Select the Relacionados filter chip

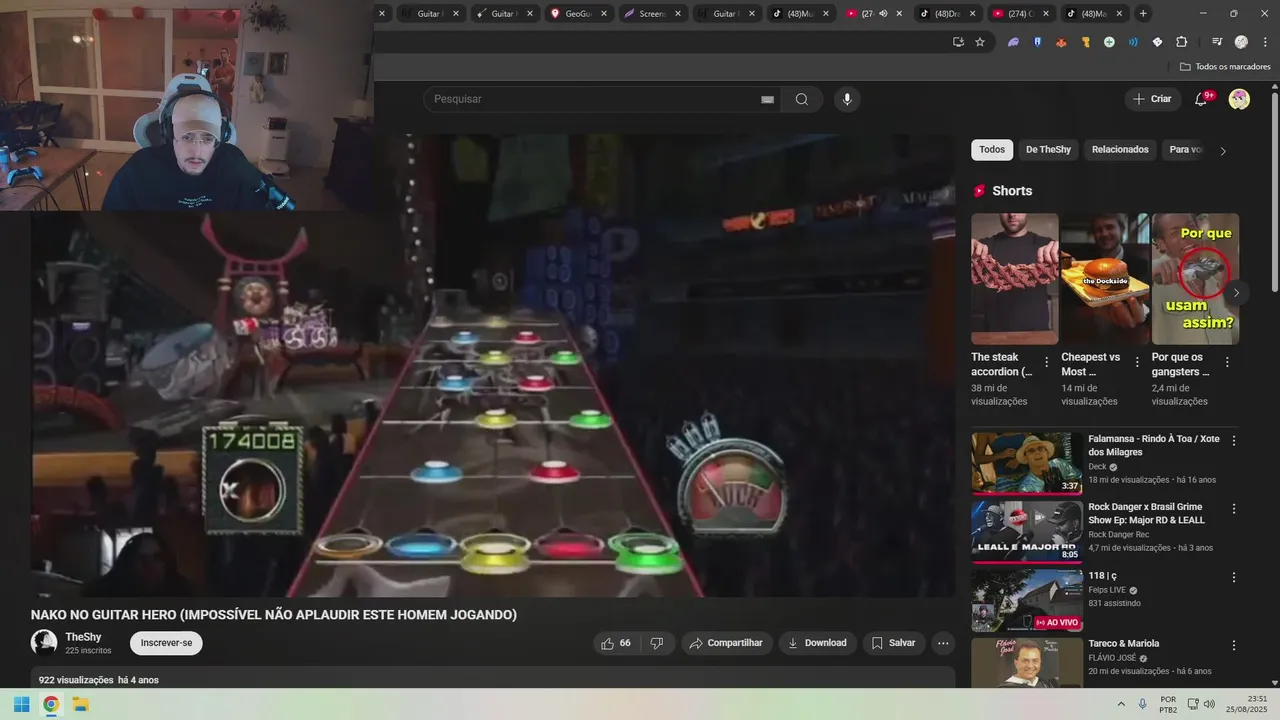1120,150
